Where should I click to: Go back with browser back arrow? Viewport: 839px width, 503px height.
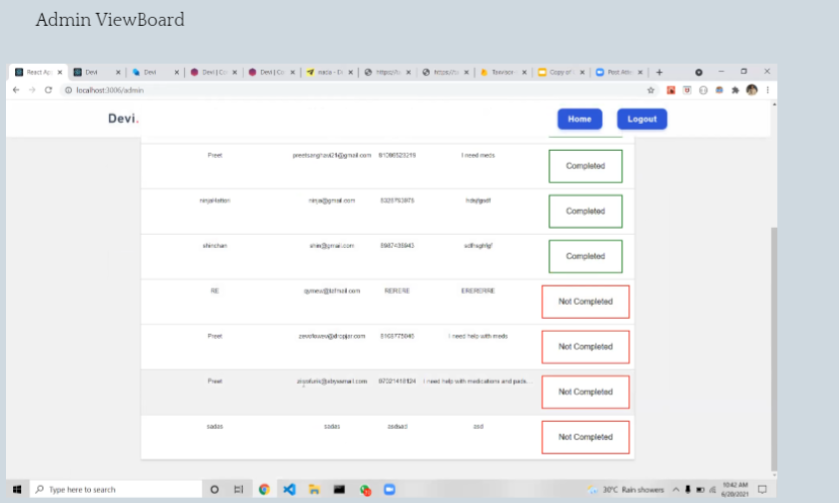[x=16, y=90]
